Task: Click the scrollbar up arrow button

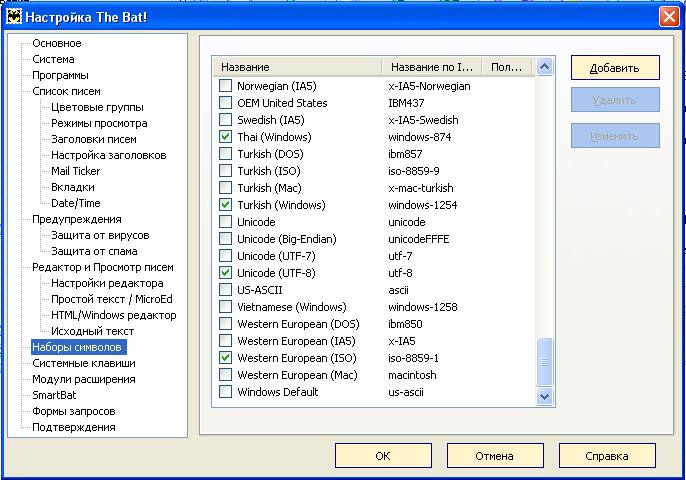Action: pyautogui.click(x=544, y=67)
